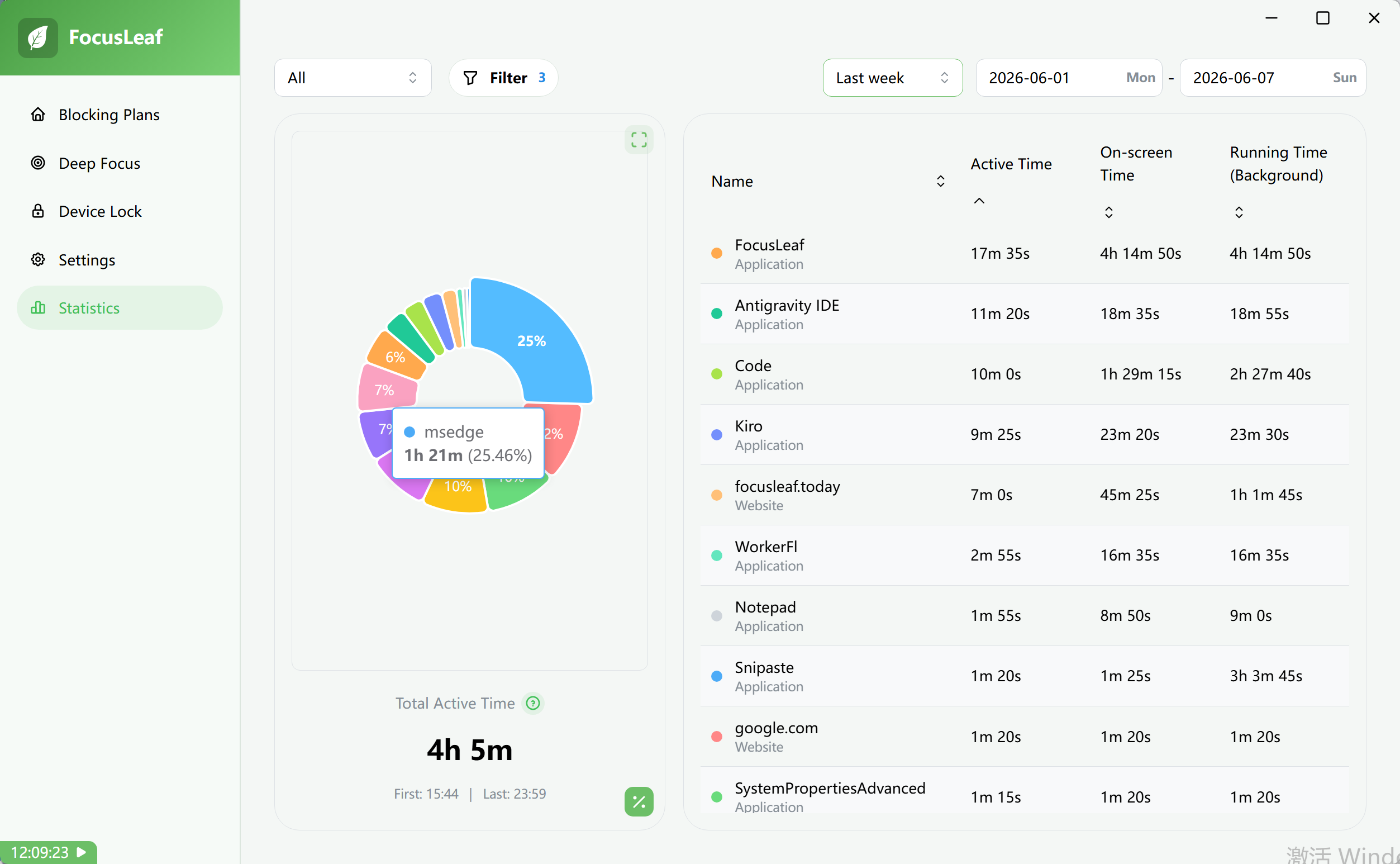Image resolution: width=1400 pixels, height=864 pixels.
Task: Minimize the FocusLeaf window
Action: (x=1271, y=18)
